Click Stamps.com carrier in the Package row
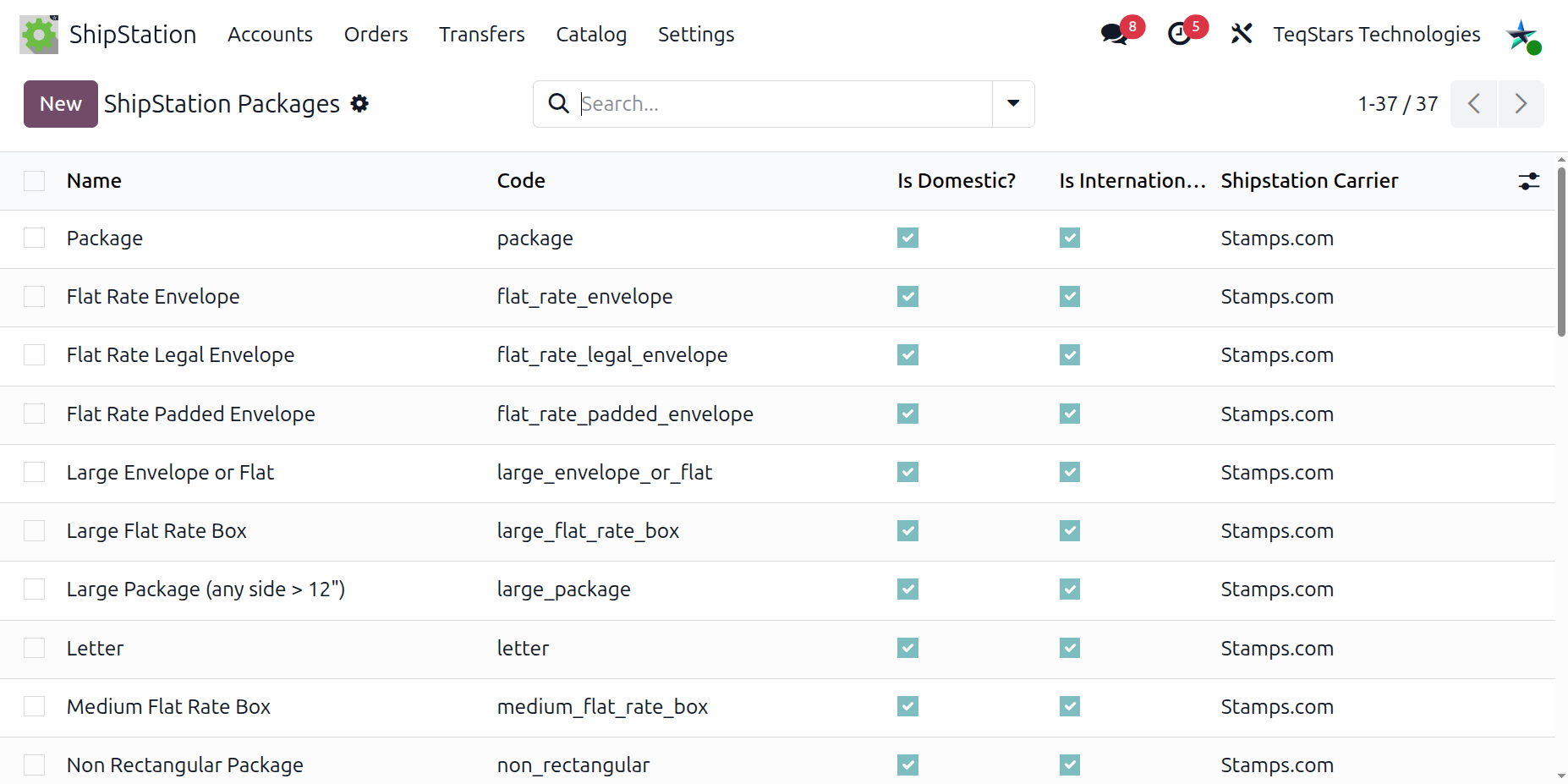Image resolution: width=1568 pixels, height=784 pixels. coord(1277,238)
